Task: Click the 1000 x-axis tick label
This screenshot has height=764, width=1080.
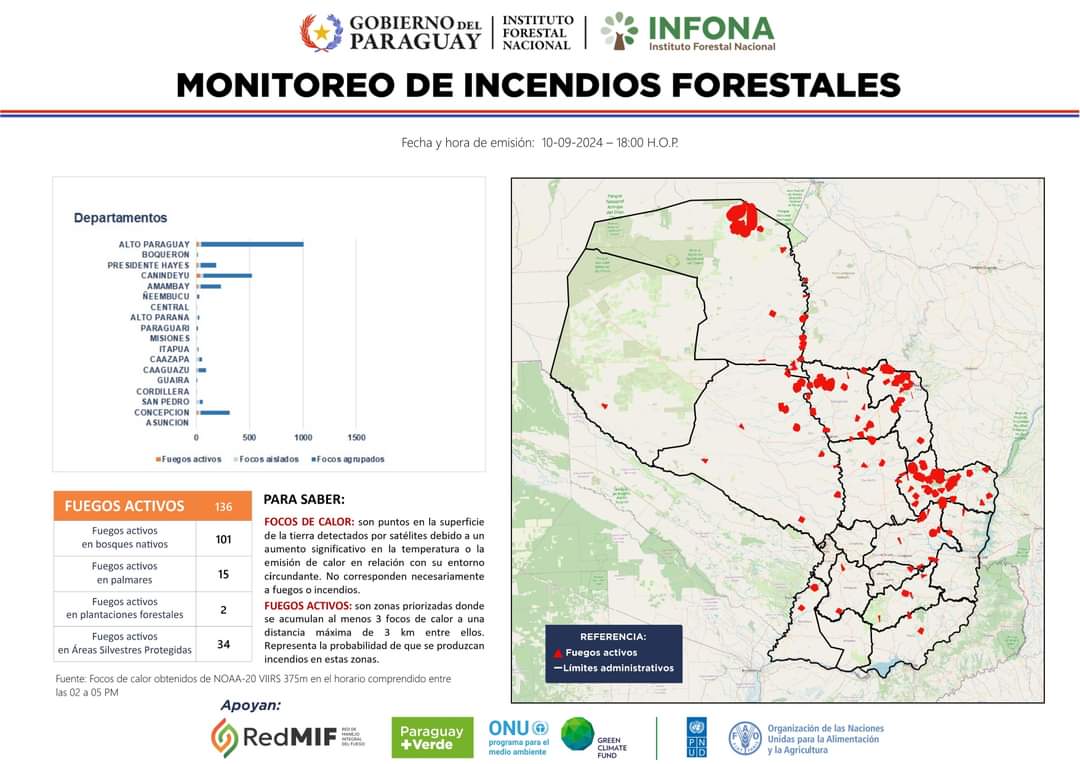Action: tap(303, 438)
